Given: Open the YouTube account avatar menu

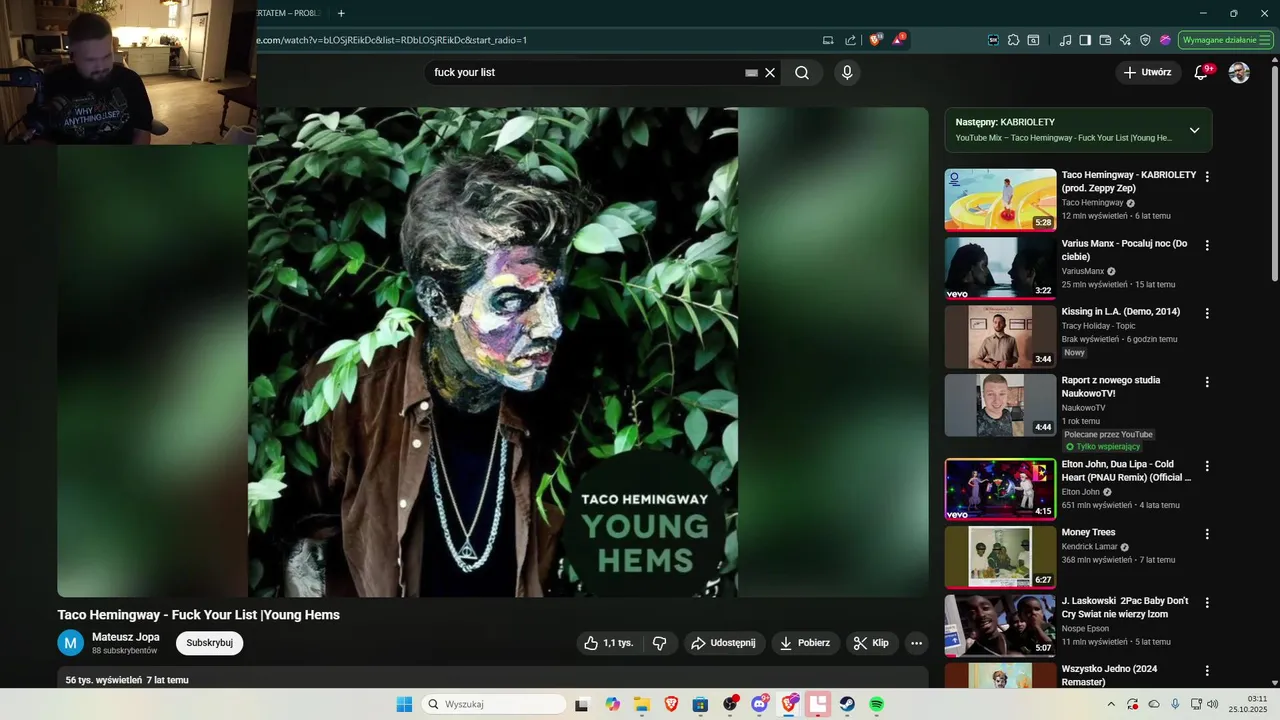Looking at the screenshot, I should 1239,72.
